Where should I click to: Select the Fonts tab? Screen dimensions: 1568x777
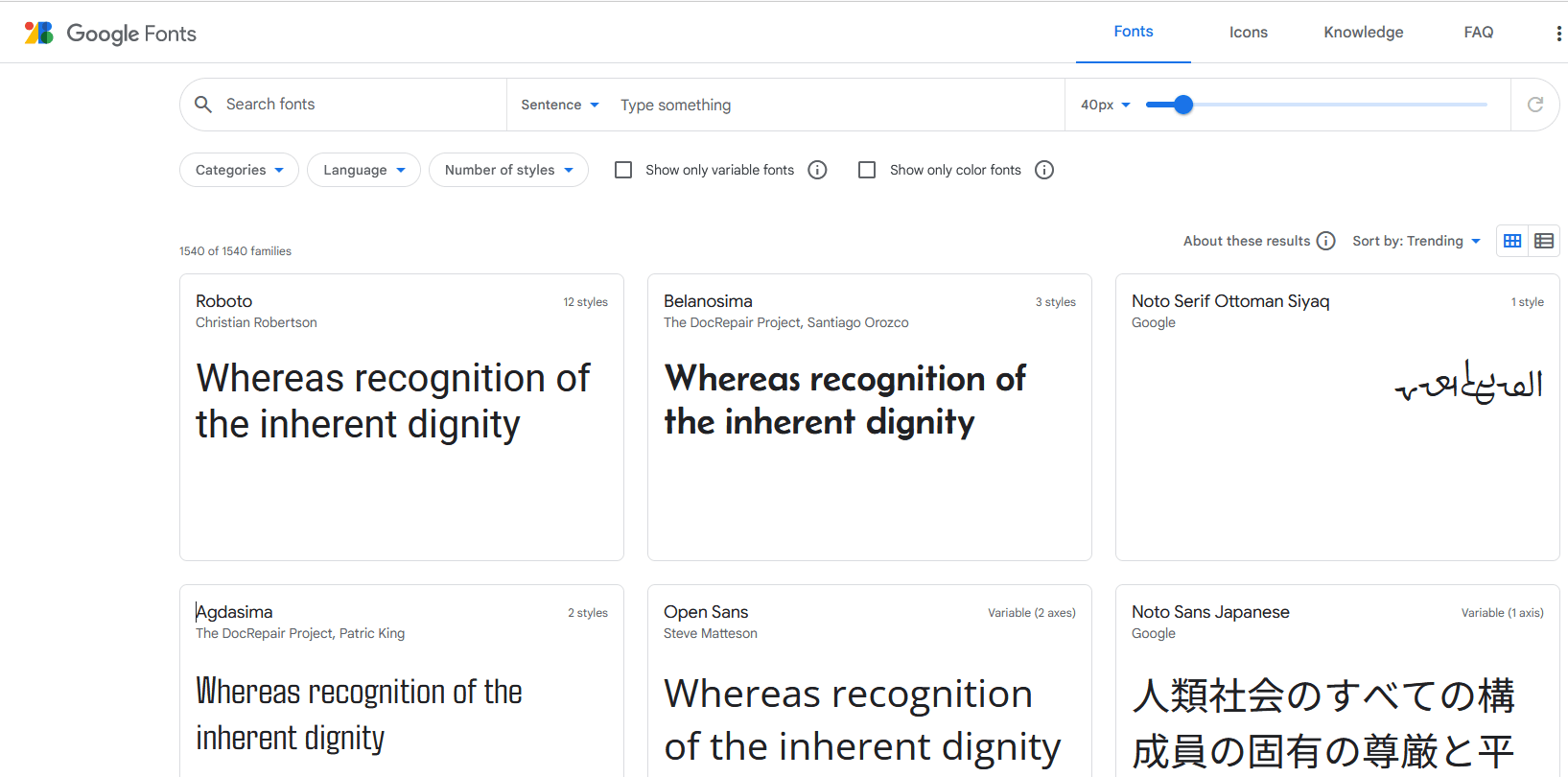[x=1134, y=32]
